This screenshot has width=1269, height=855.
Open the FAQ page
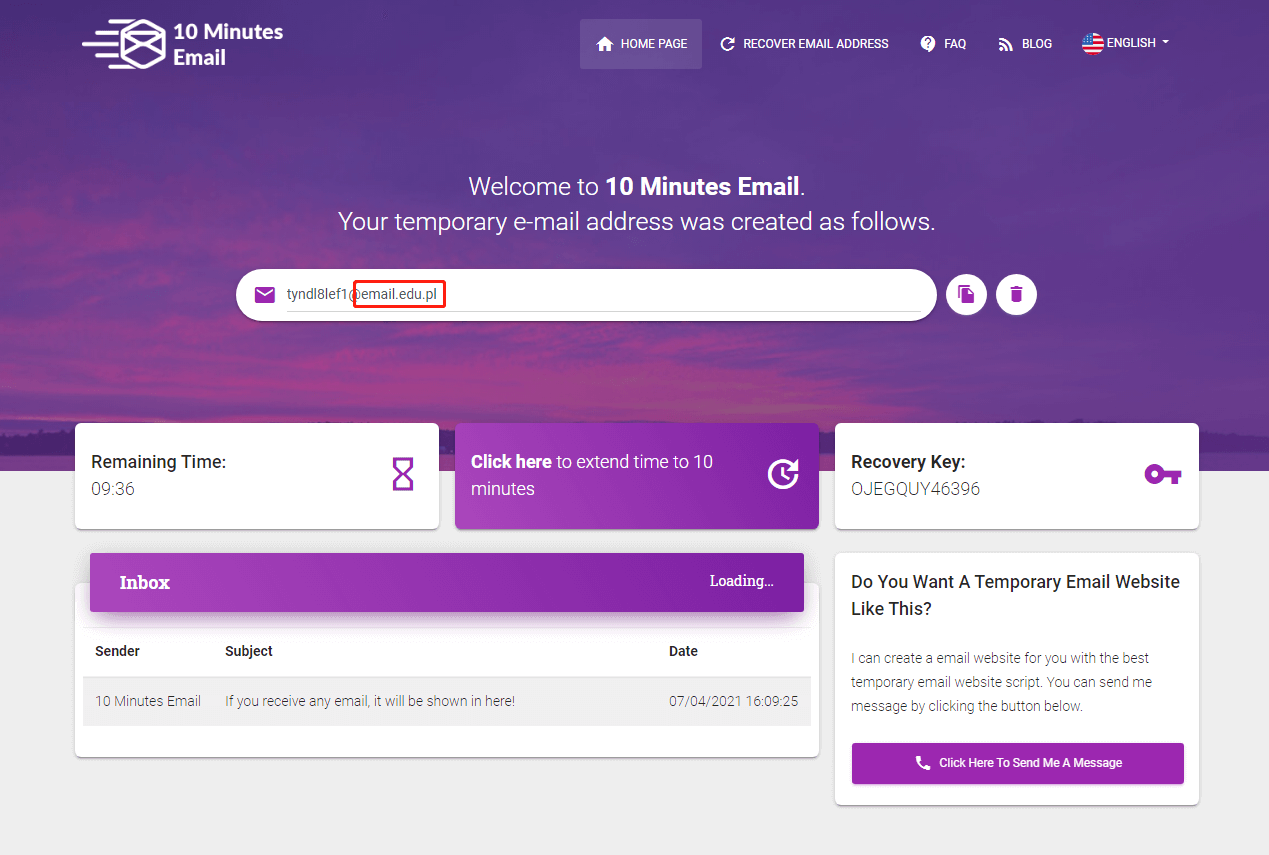(943, 44)
